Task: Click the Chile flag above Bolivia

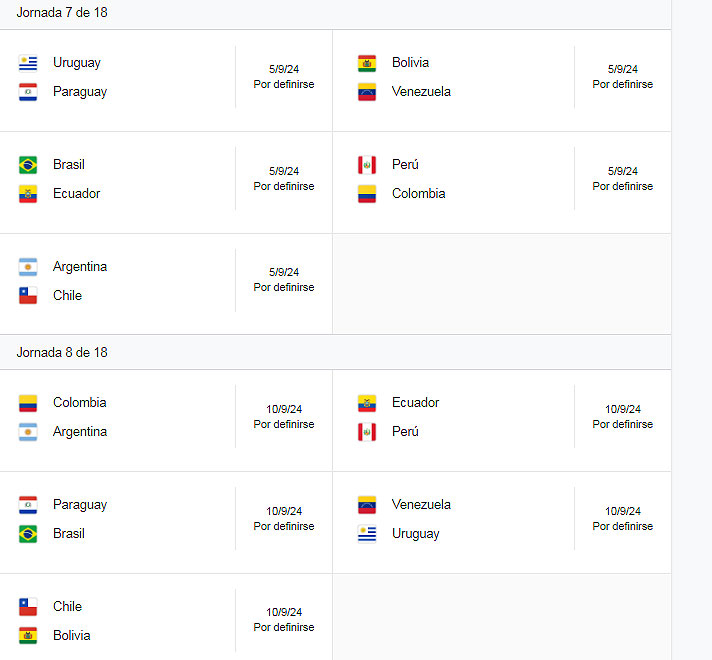Action: tap(28, 607)
